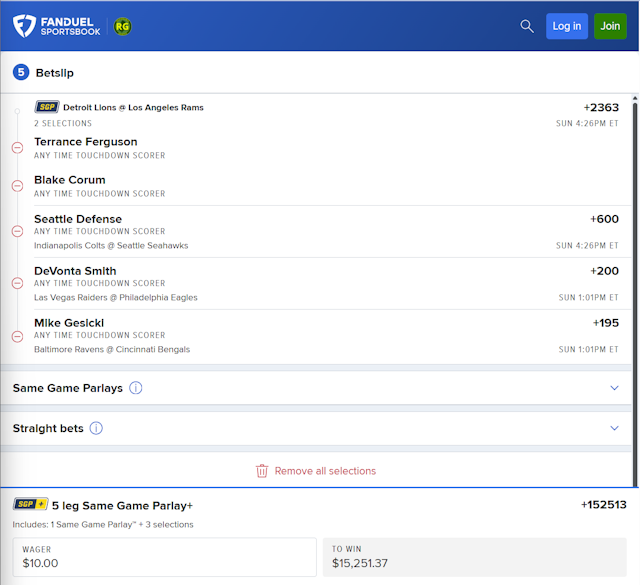
Task: Remove Terrance Ferguson selection
Action: (17, 148)
